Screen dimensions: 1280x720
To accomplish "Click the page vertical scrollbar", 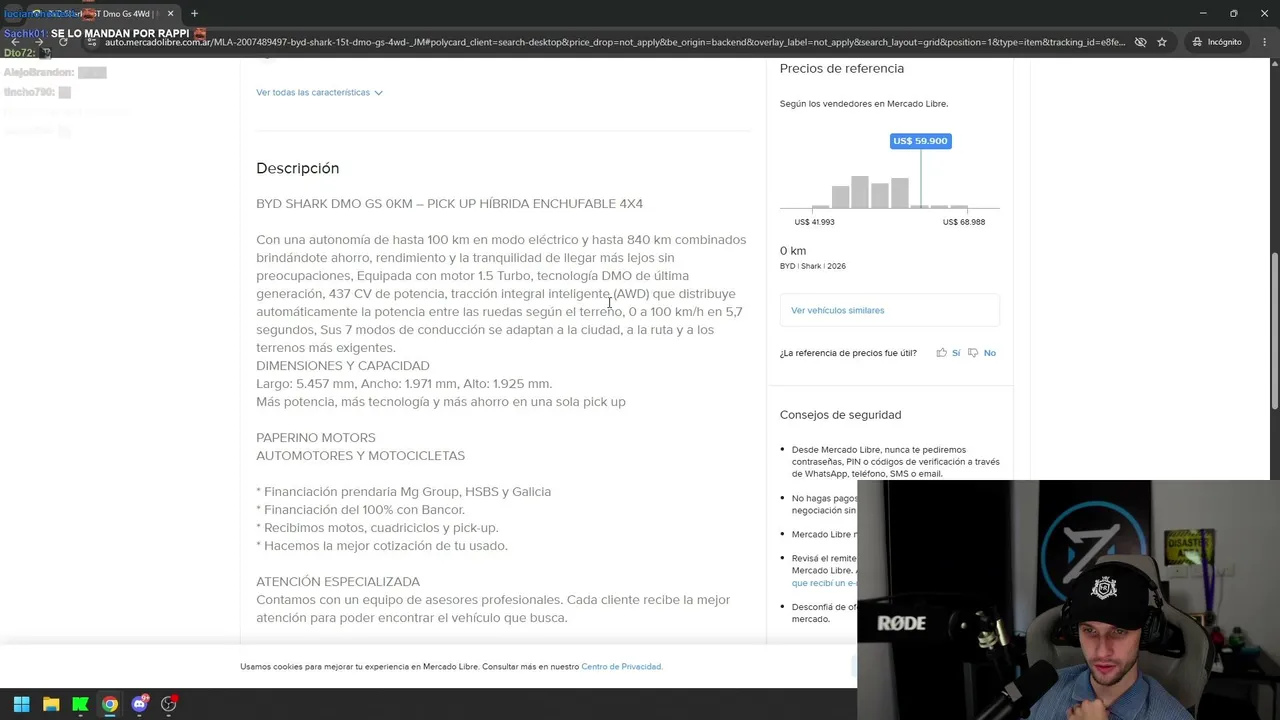I will pos(1274,330).
